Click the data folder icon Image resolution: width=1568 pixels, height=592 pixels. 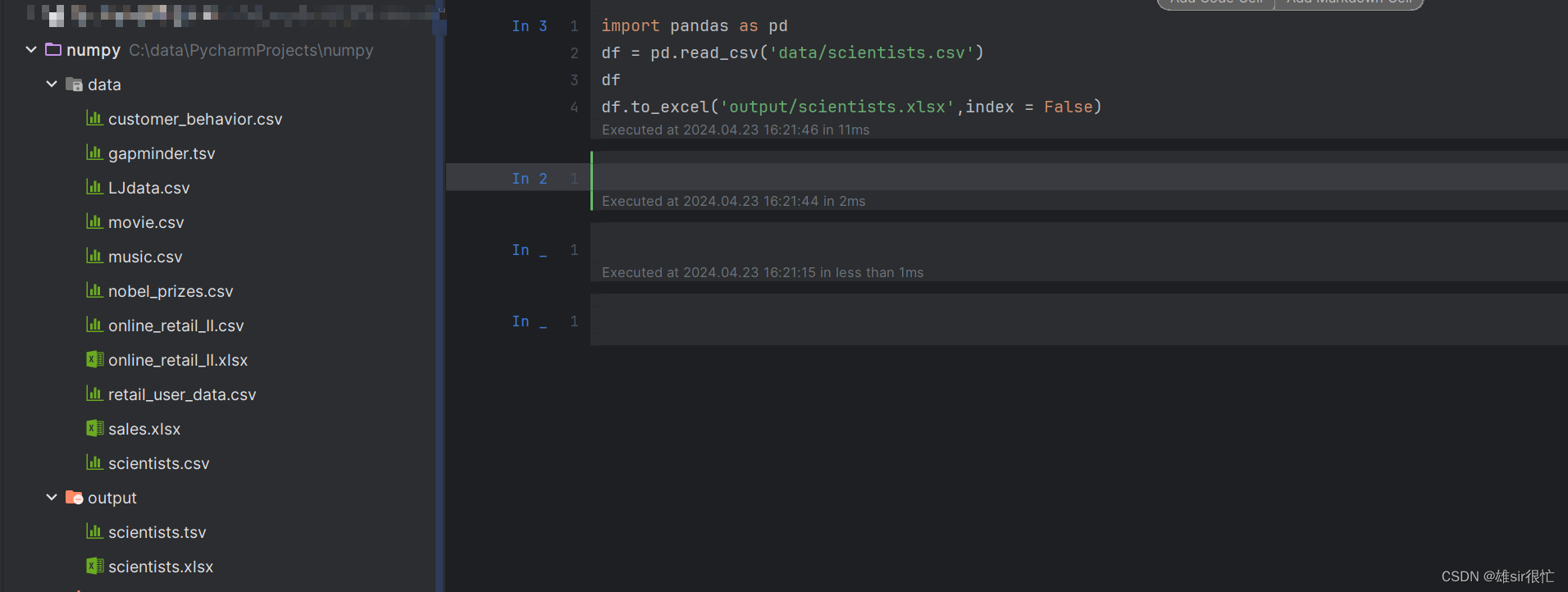coord(74,84)
